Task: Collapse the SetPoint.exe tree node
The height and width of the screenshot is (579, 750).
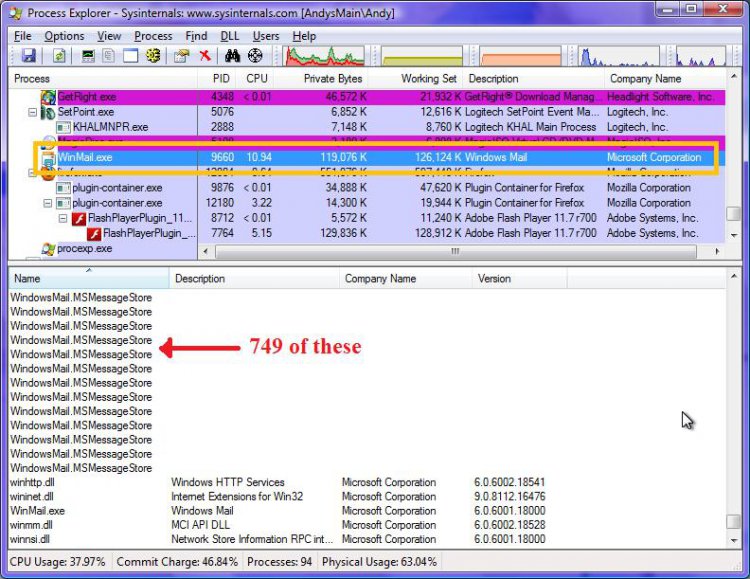Action: click(x=33, y=112)
